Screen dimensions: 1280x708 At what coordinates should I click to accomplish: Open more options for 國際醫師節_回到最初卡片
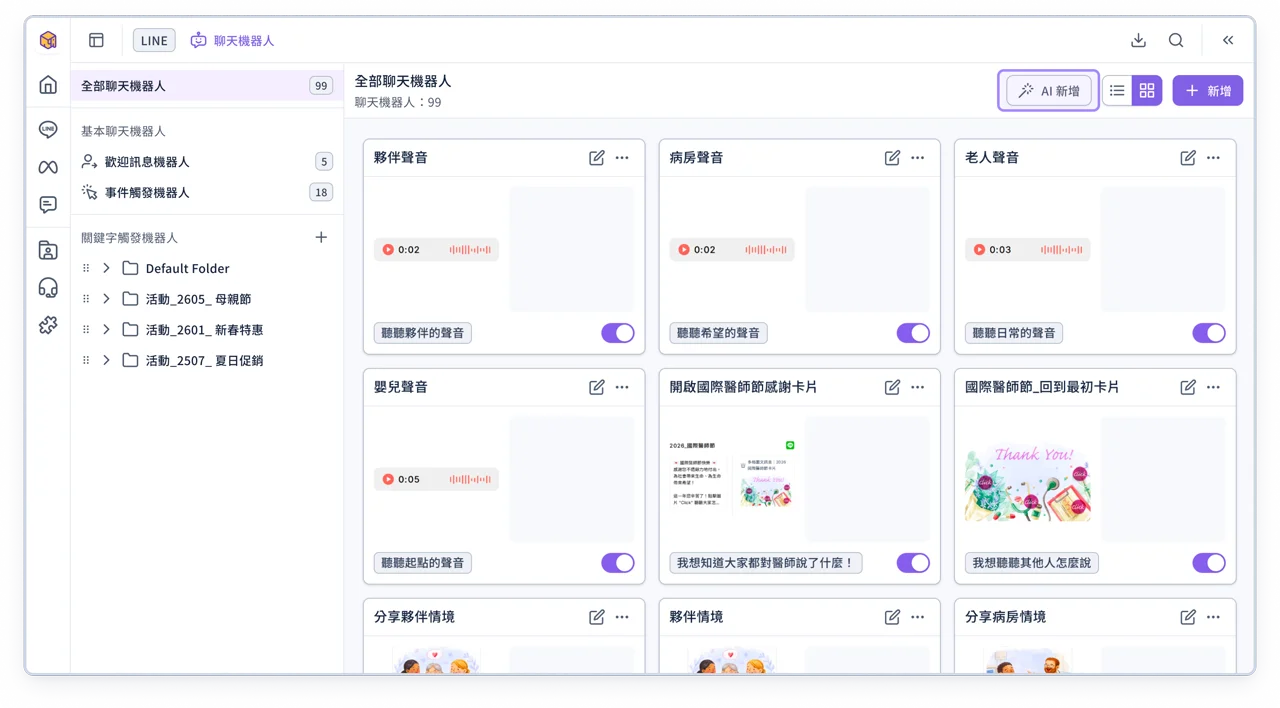[1213, 387]
